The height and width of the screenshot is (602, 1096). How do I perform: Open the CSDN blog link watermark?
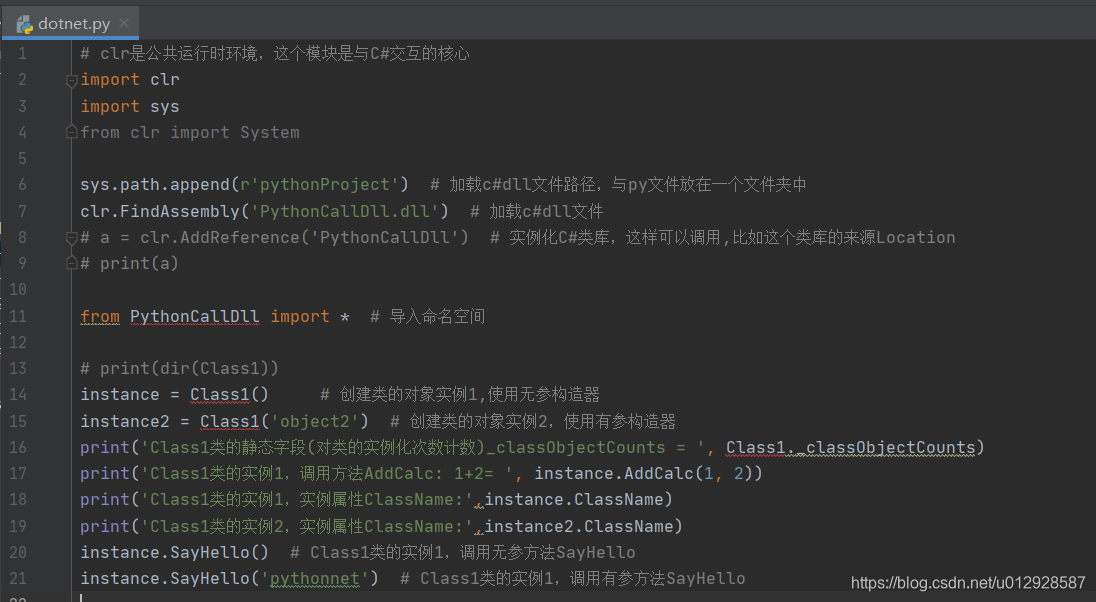click(966, 581)
